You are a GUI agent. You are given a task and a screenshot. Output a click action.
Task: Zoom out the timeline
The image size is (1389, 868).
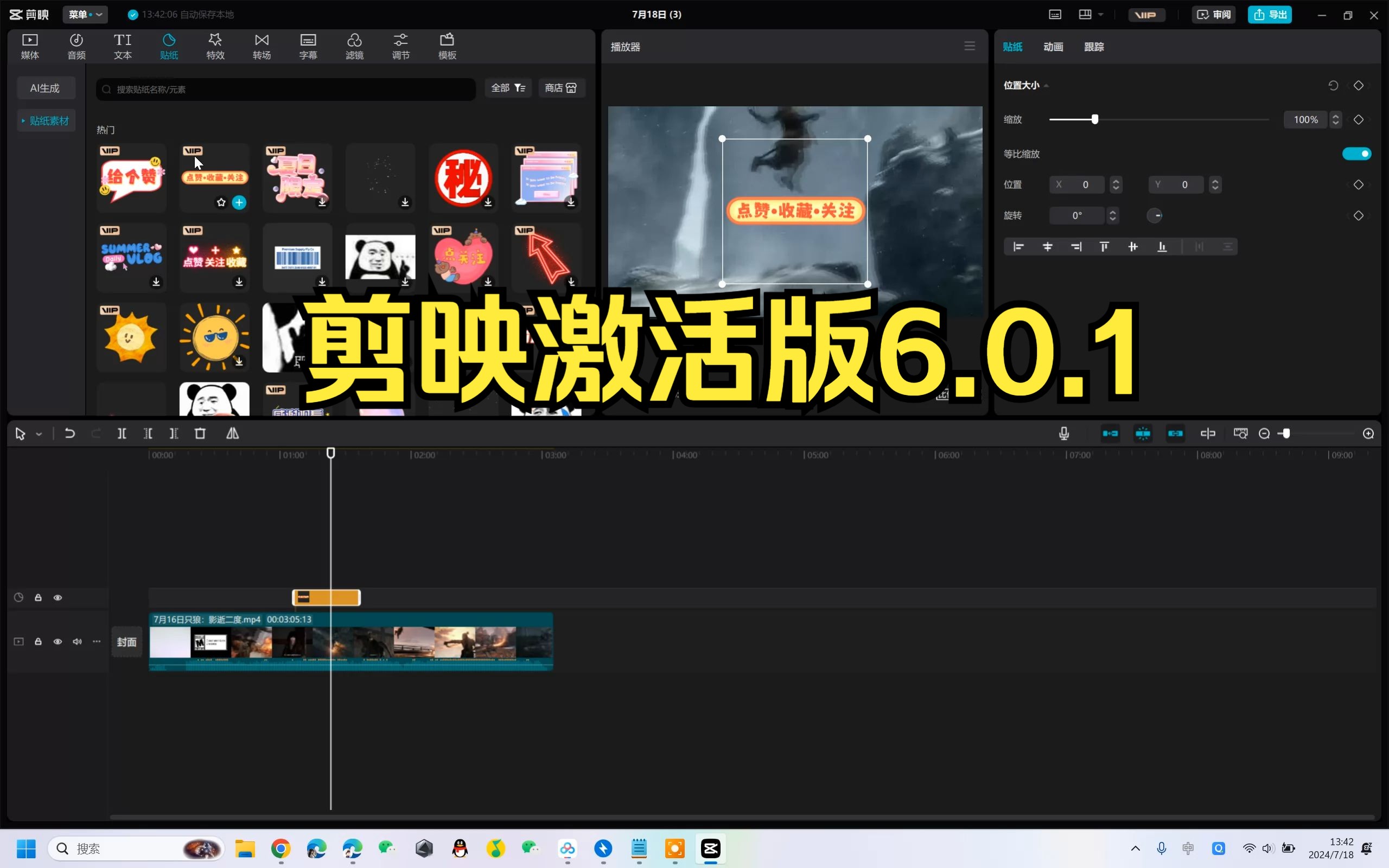[1264, 433]
